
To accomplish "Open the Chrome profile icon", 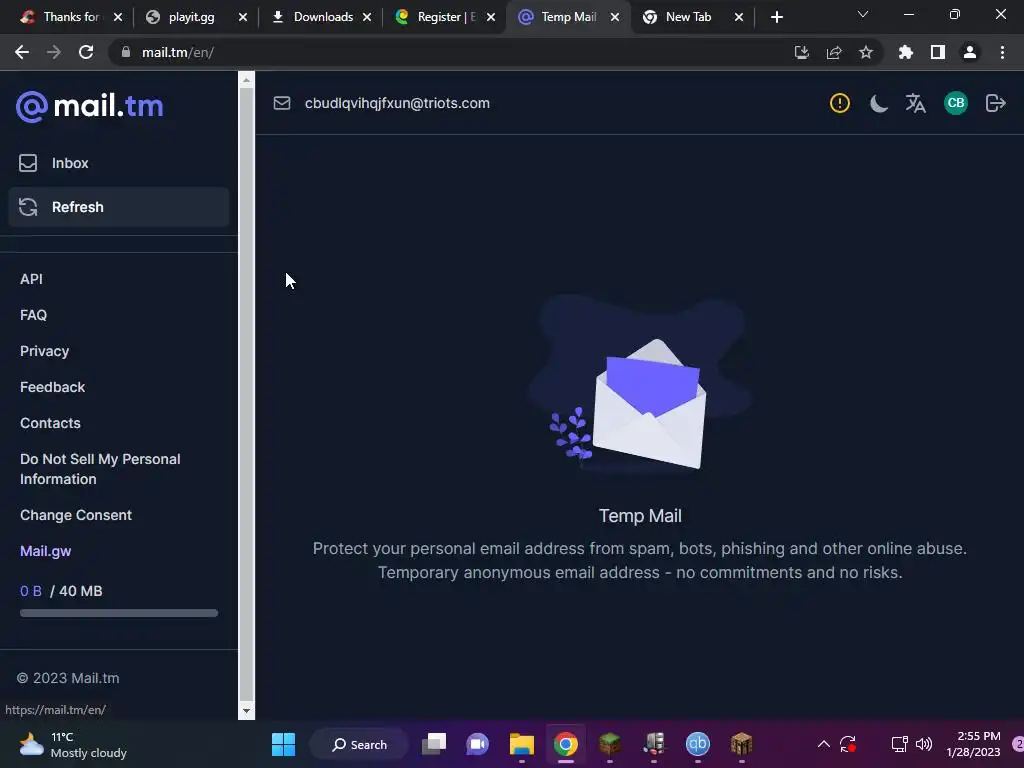I will point(970,52).
